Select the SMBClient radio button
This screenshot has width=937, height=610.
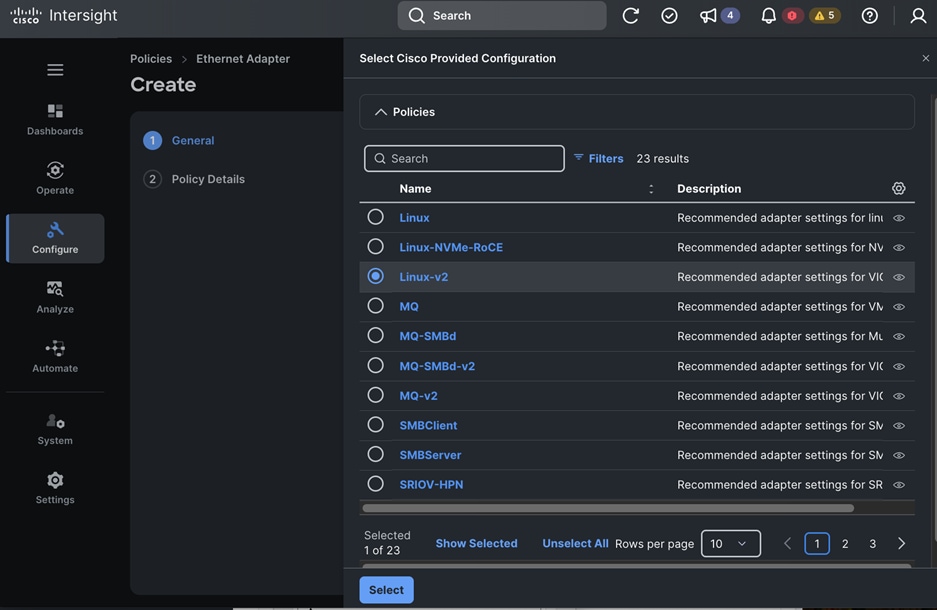click(375, 424)
